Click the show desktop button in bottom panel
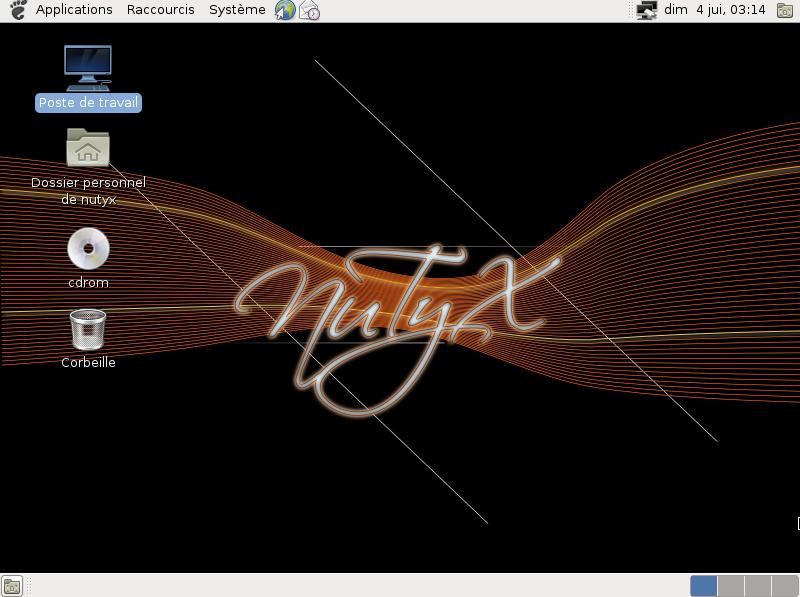Screen dimensions: 800x597 (x=12, y=586)
